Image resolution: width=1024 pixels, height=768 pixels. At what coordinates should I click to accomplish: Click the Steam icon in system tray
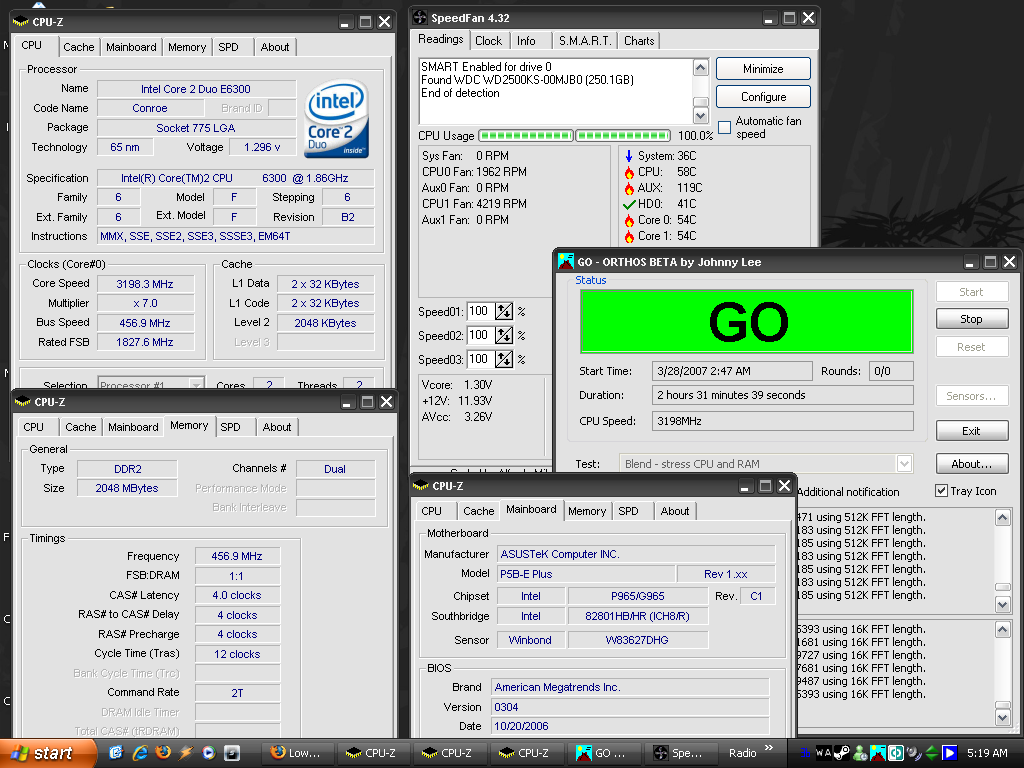pyautogui.click(x=841, y=752)
